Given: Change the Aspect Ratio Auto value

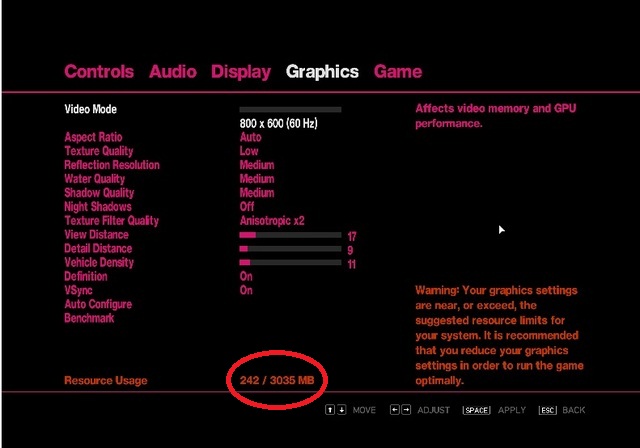Looking at the screenshot, I should [250, 137].
